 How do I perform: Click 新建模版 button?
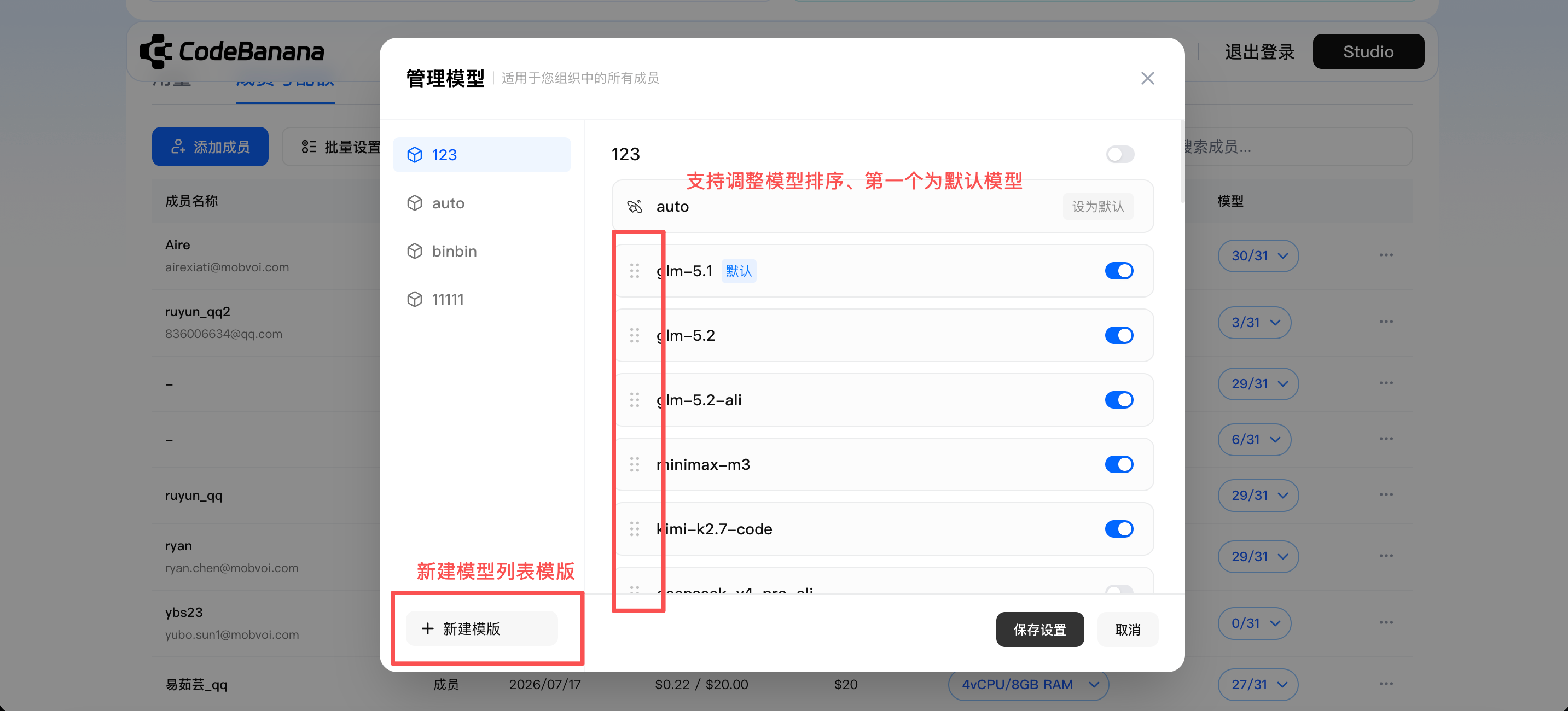[481, 629]
